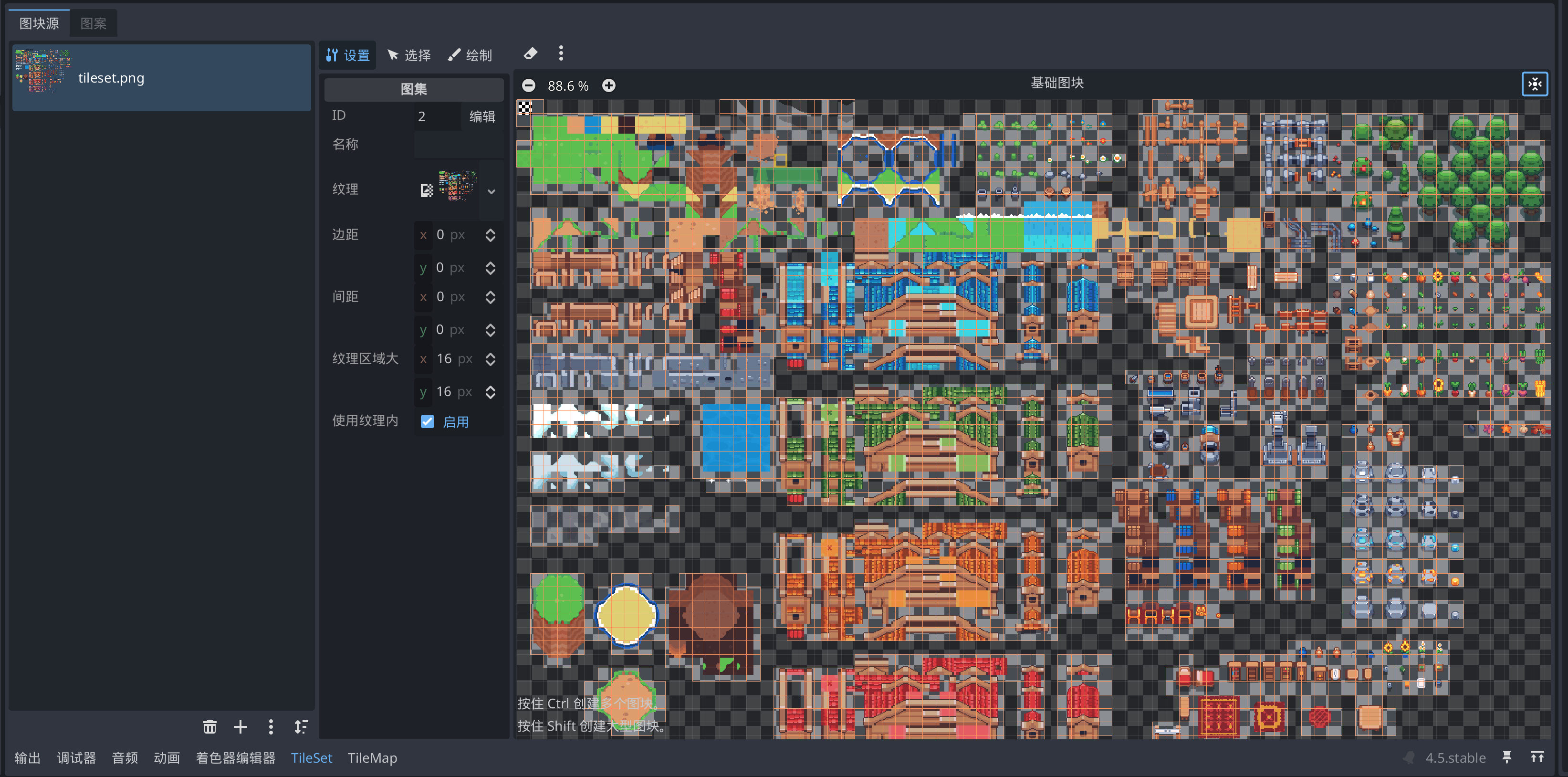Viewport: 1568px width, 777px height.
Task: Select the tileset.png source thumbnail
Action: pos(42,71)
